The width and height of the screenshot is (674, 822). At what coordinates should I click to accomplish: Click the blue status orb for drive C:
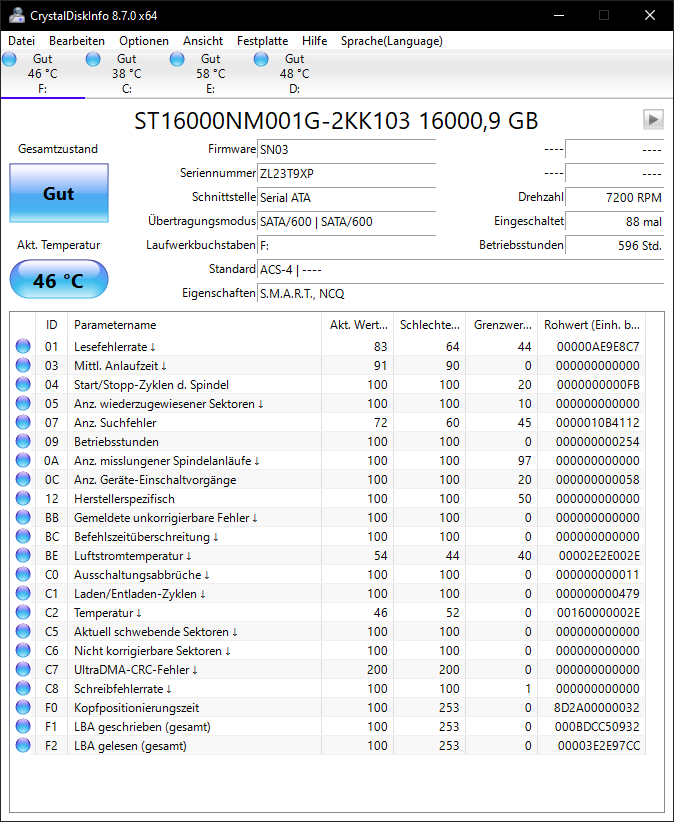[x=93, y=59]
